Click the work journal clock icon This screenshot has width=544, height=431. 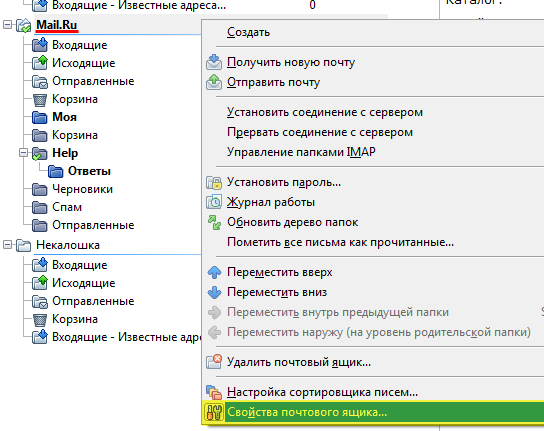(x=214, y=202)
